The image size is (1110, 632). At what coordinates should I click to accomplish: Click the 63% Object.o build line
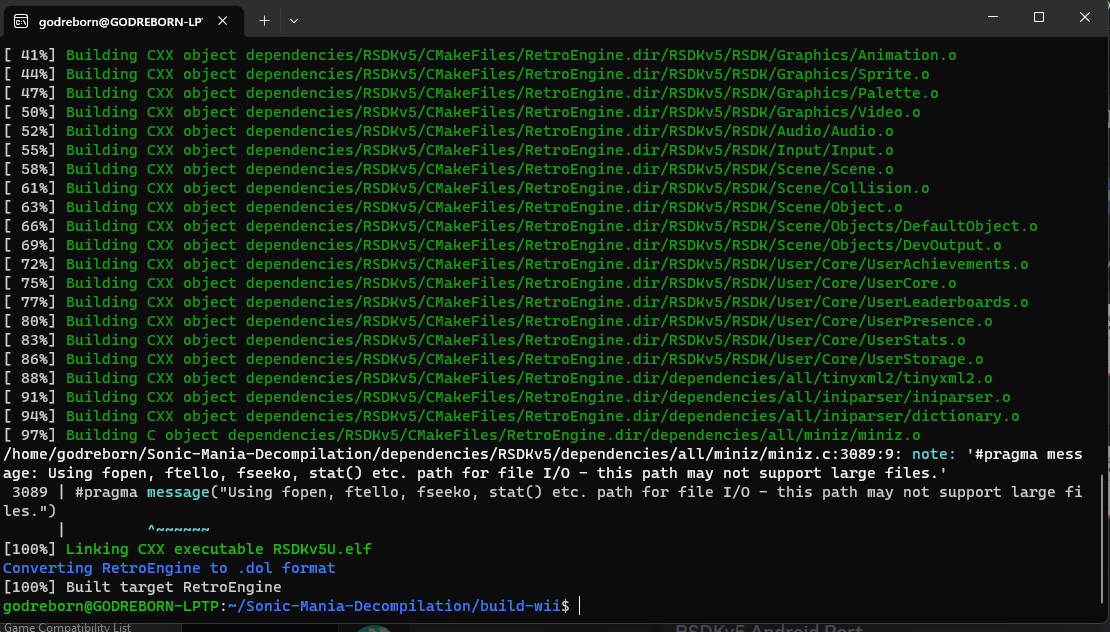(453, 207)
